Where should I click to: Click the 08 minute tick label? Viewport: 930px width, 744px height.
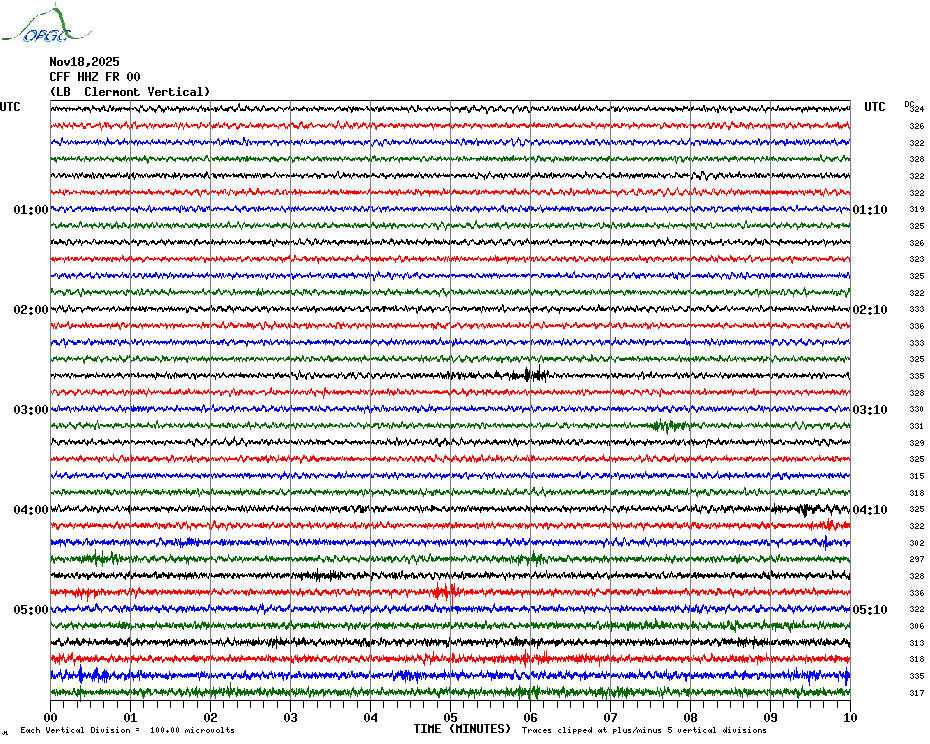pyautogui.click(x=690, y=717)
